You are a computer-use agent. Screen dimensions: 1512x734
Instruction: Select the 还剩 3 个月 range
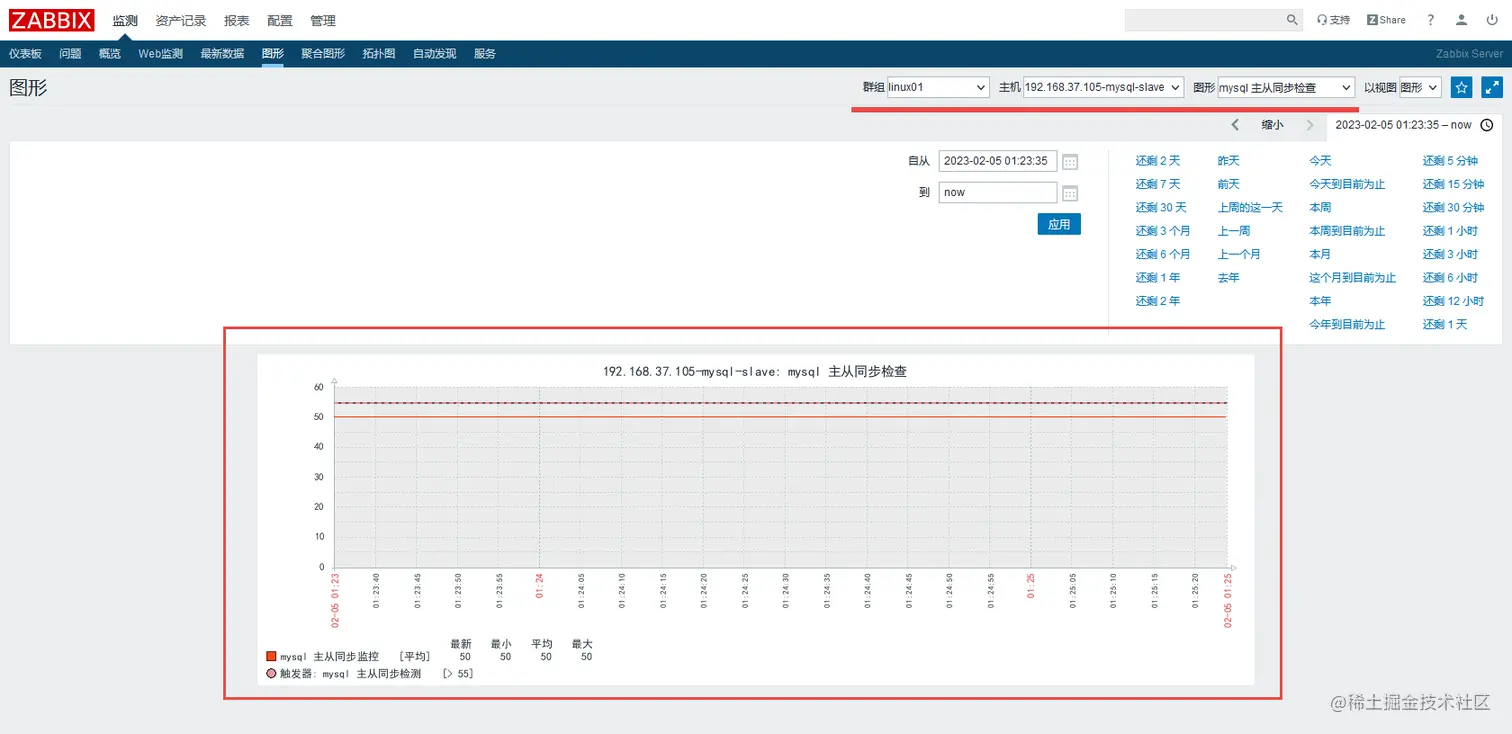(1163, 231)
